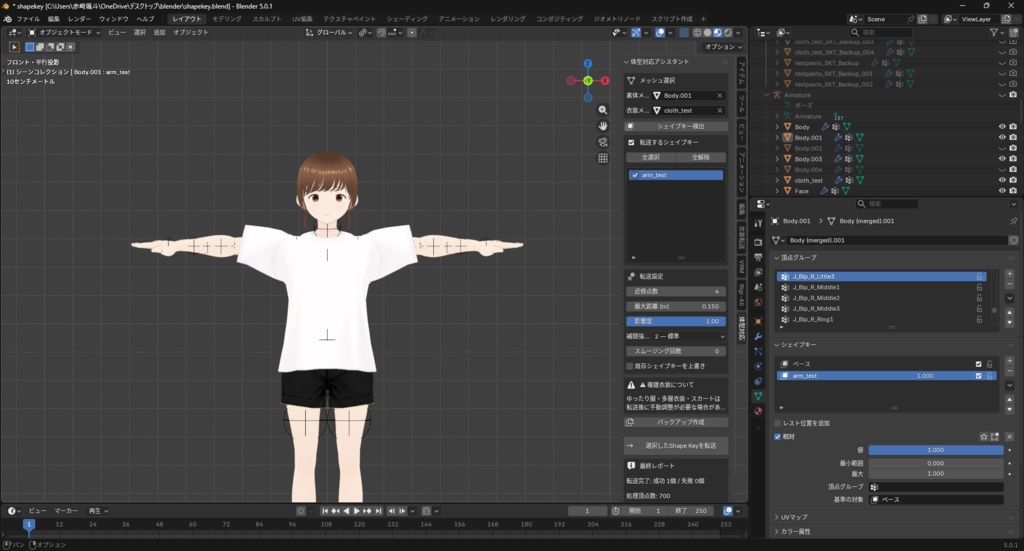Open the green Object Data tab icon
The height and width of the screenshot is (551, 1024).
point(758,396)
